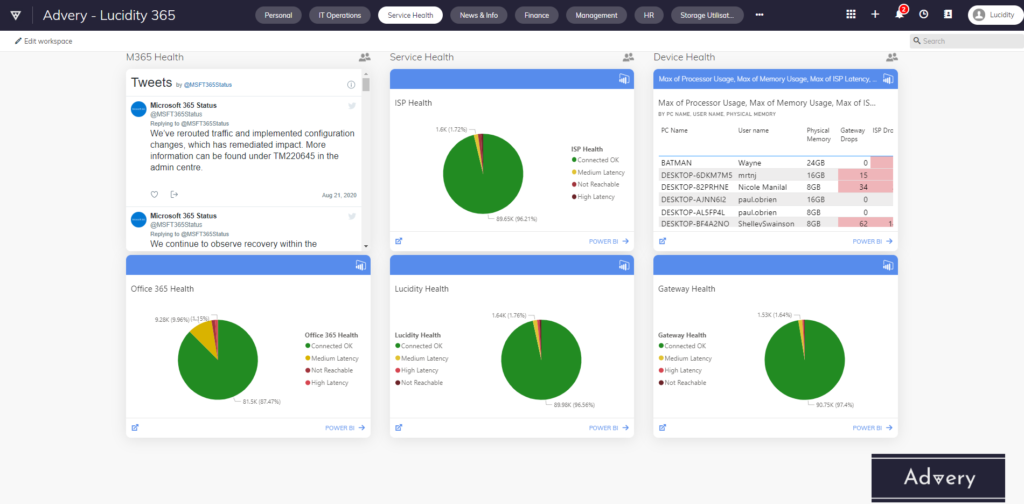The height and width of the screenshot is (504, 1024).
Task: Open the @MSFT365Status link in Tweets header
Action: tap(208, 85)
